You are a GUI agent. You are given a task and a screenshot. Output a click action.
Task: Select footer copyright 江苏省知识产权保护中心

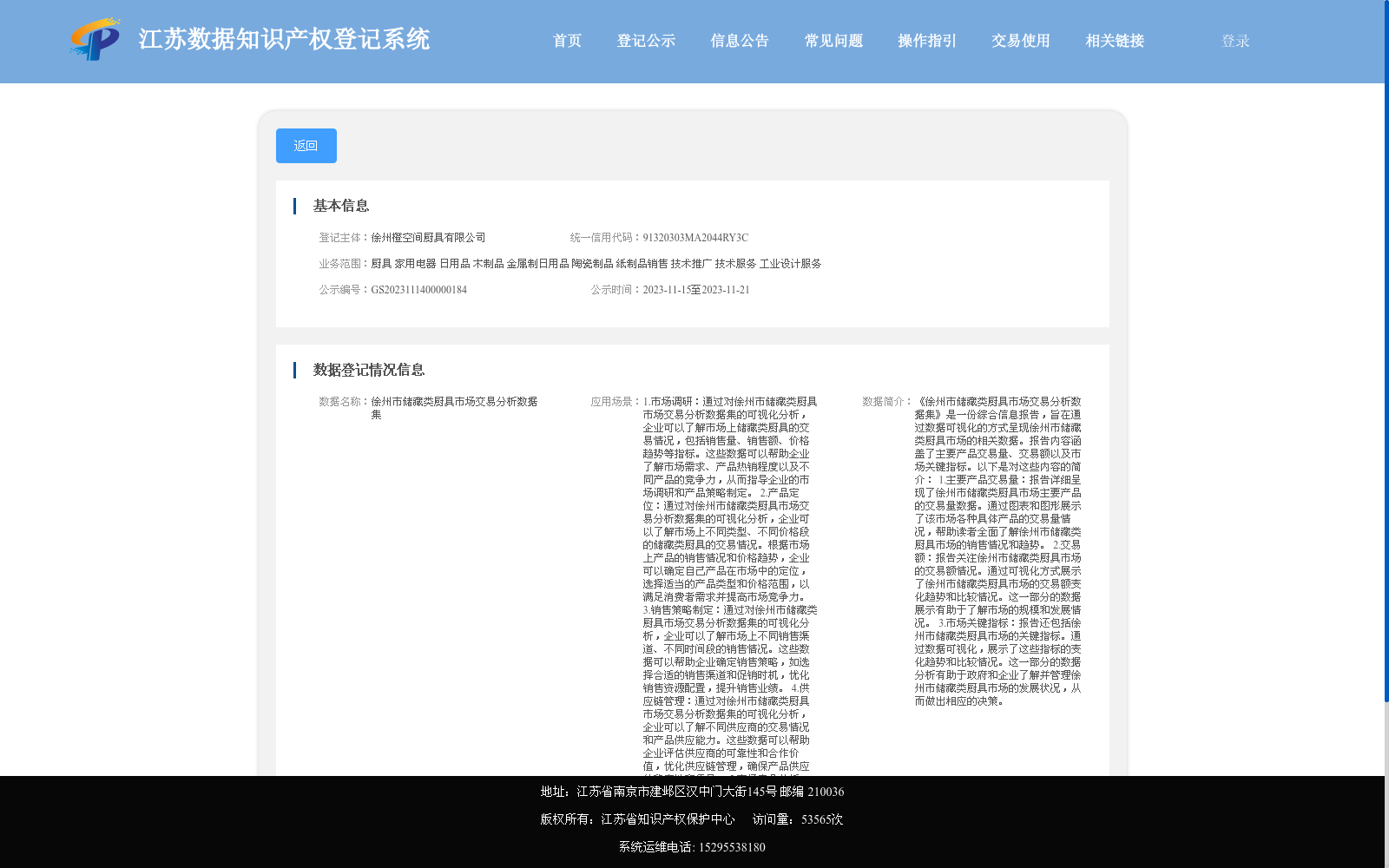[668, 819]
